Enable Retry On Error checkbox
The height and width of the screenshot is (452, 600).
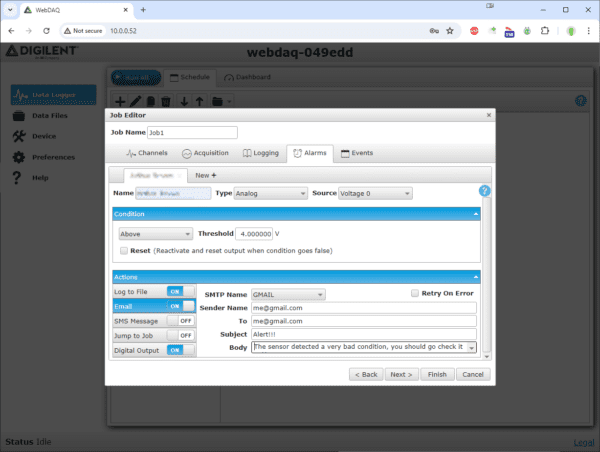[x=415, y=294]
